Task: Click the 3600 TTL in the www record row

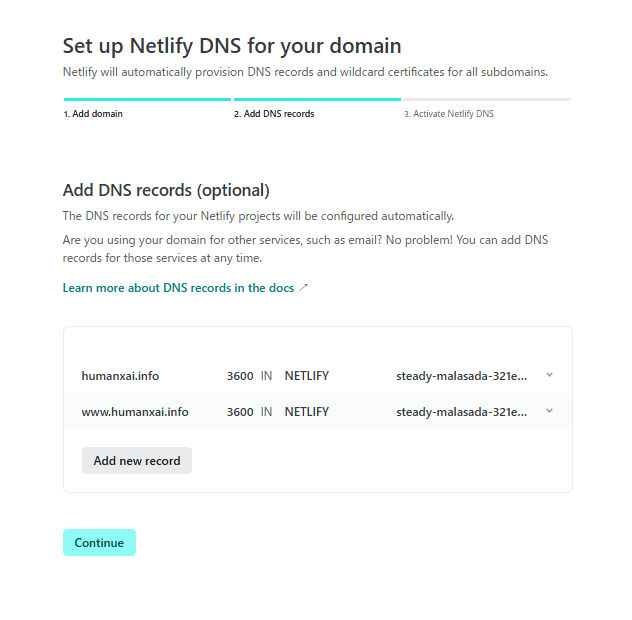Action: 240,411
